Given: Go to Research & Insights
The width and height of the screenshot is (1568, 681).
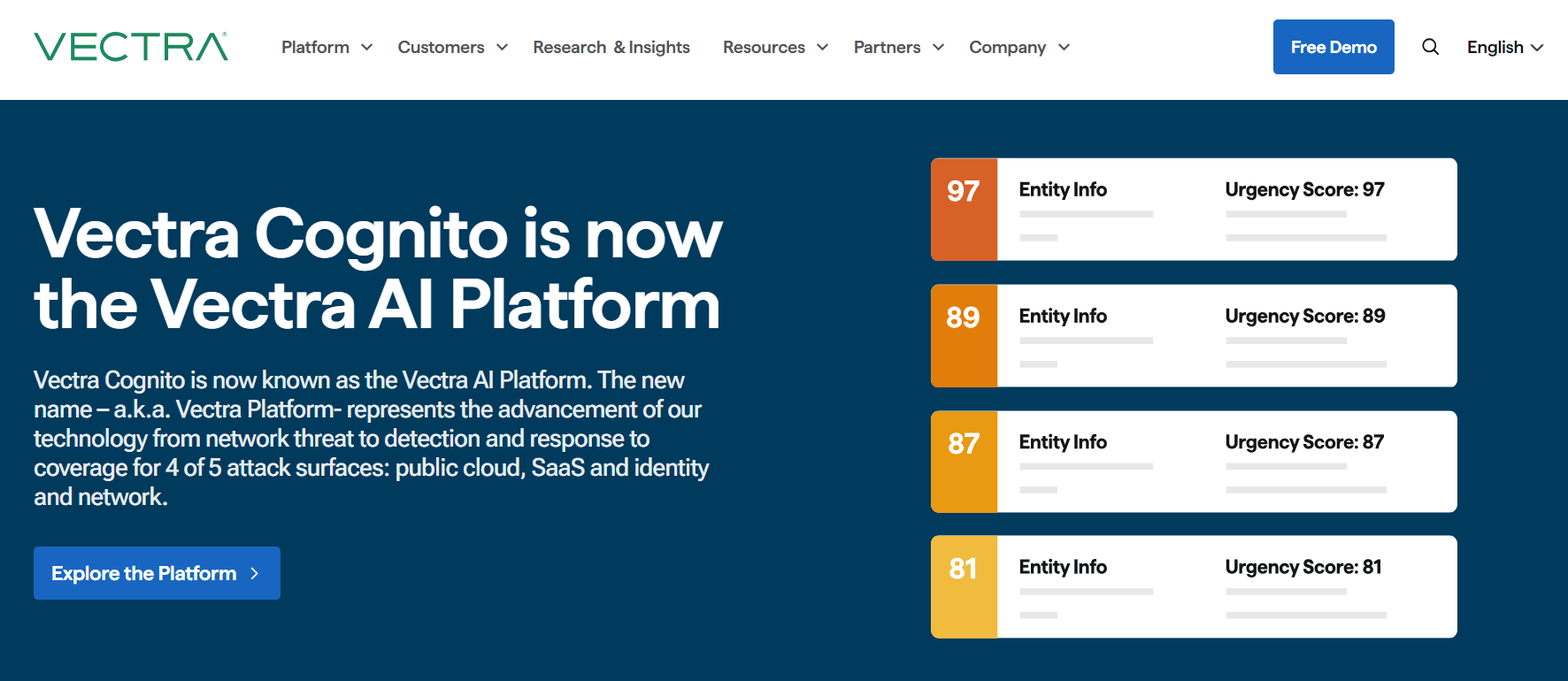Looking at the screenshot, I should tap(611, 48).
